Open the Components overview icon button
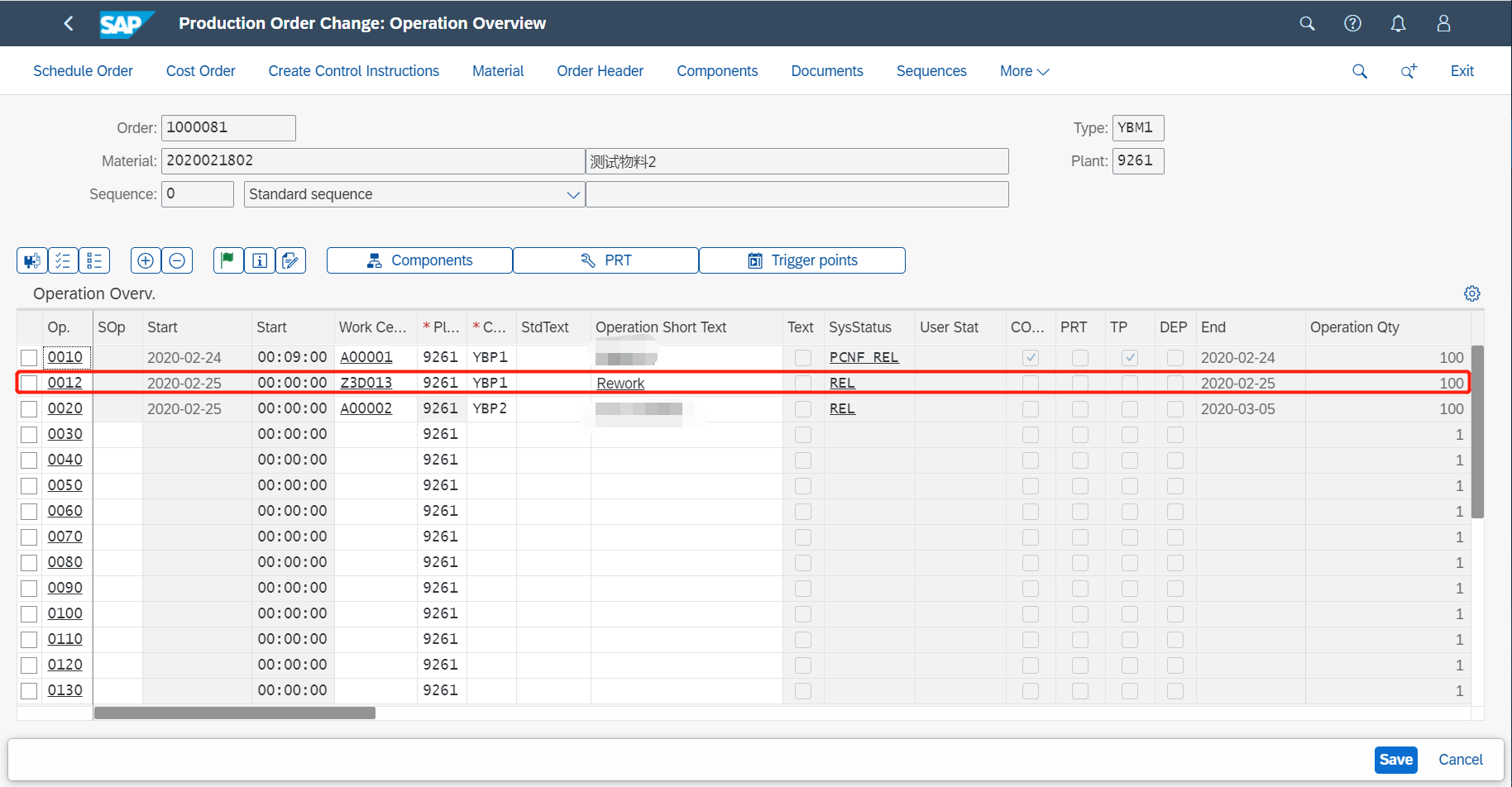Image resolution: width=1512 pixels, height=787 pixels. [x=419, y=260]
